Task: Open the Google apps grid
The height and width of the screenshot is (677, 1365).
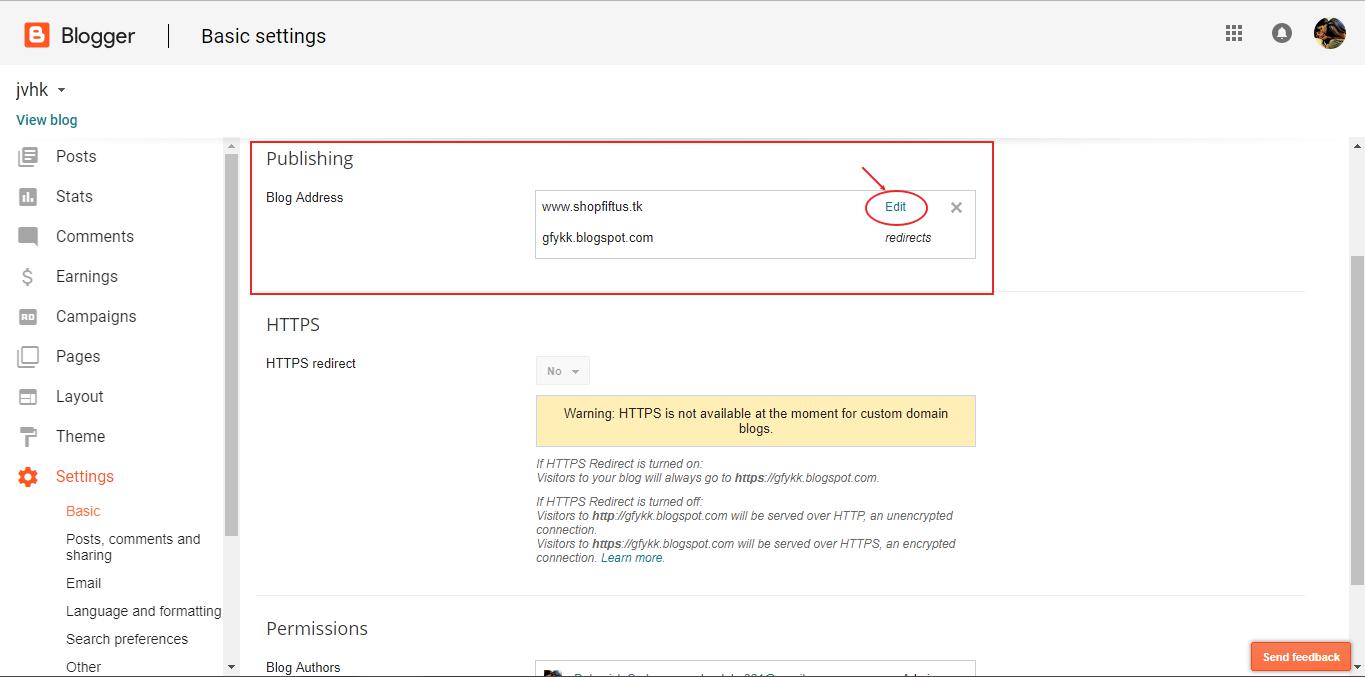Action: [x=1234, y=33]
